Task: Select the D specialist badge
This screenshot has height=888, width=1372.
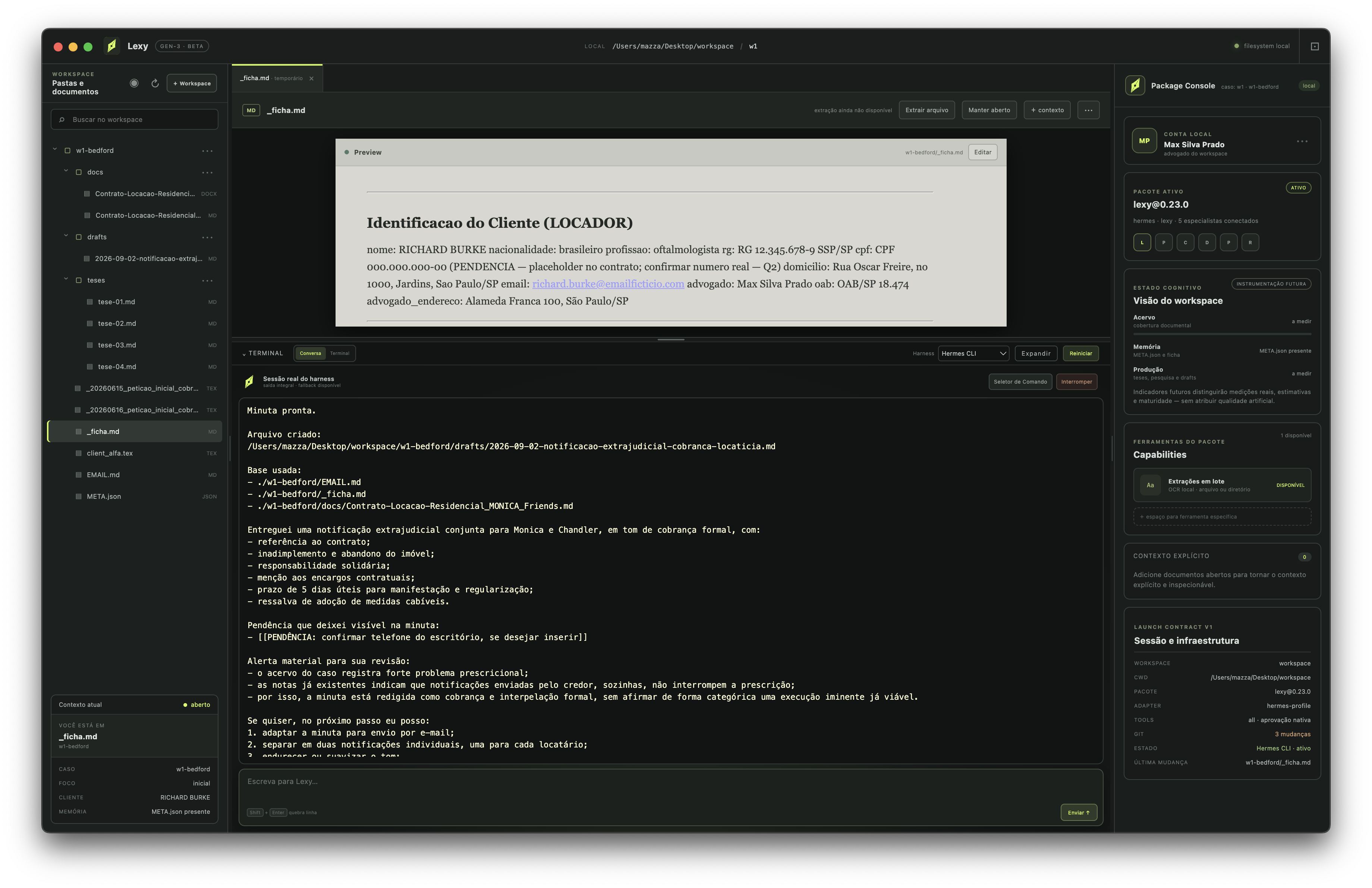Action: (x=1207, y=243)
